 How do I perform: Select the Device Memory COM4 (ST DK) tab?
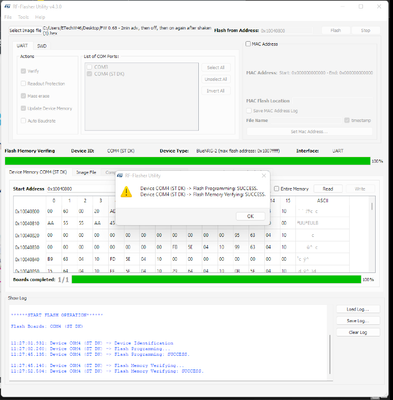38,172
